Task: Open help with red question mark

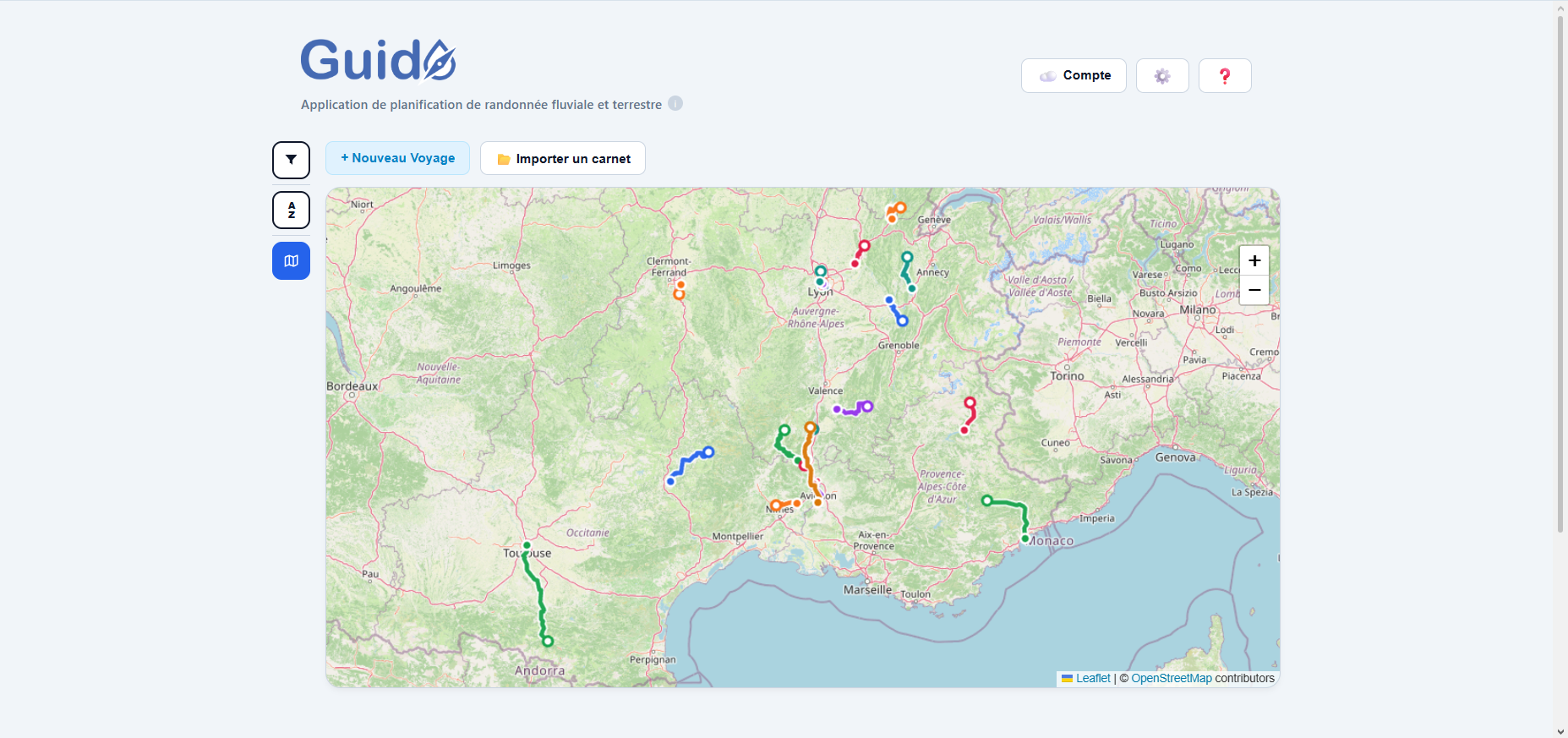Action: click(1225, 76)
